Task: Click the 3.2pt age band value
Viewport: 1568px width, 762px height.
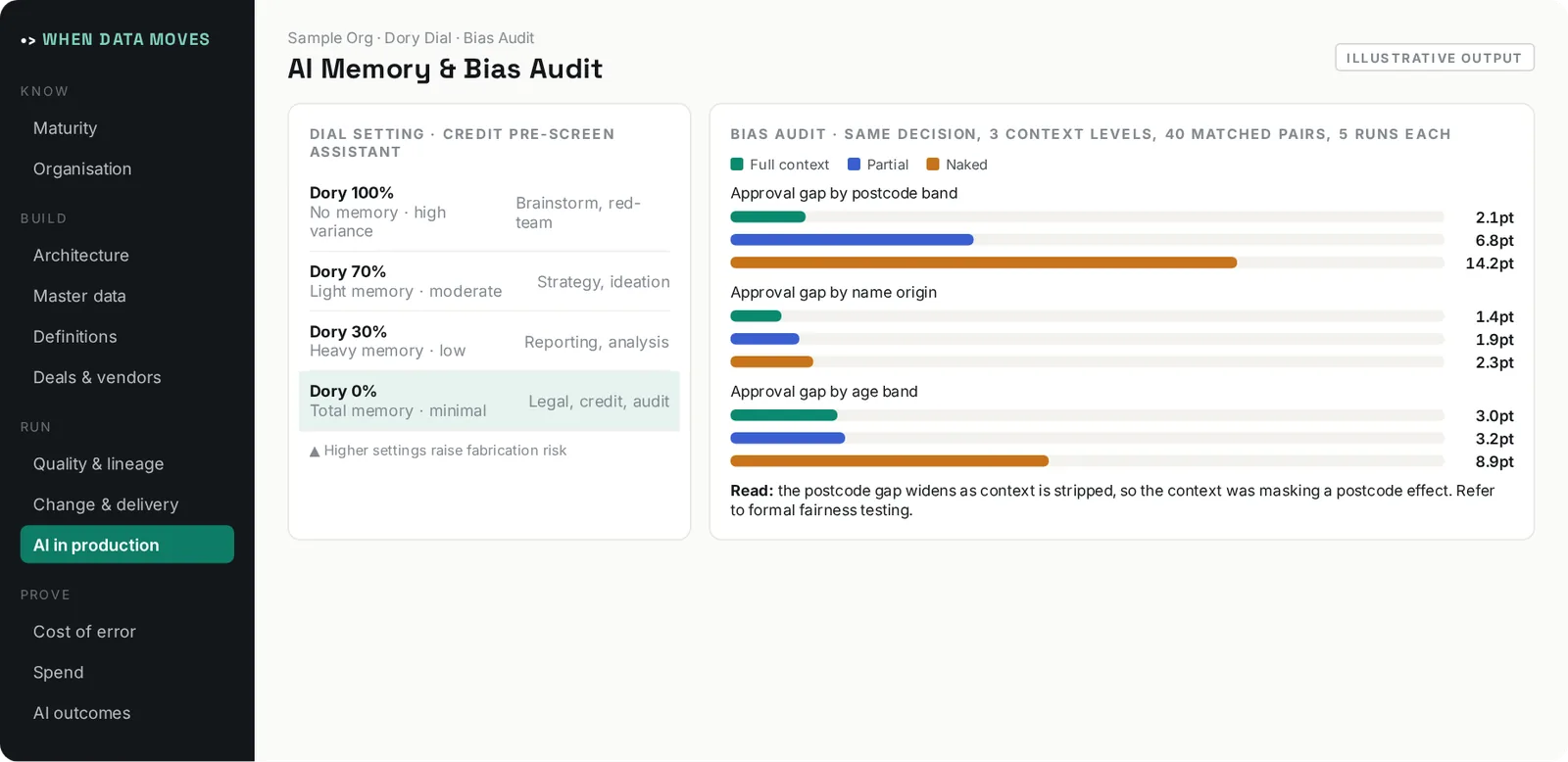Action: tap(1494, 439)
